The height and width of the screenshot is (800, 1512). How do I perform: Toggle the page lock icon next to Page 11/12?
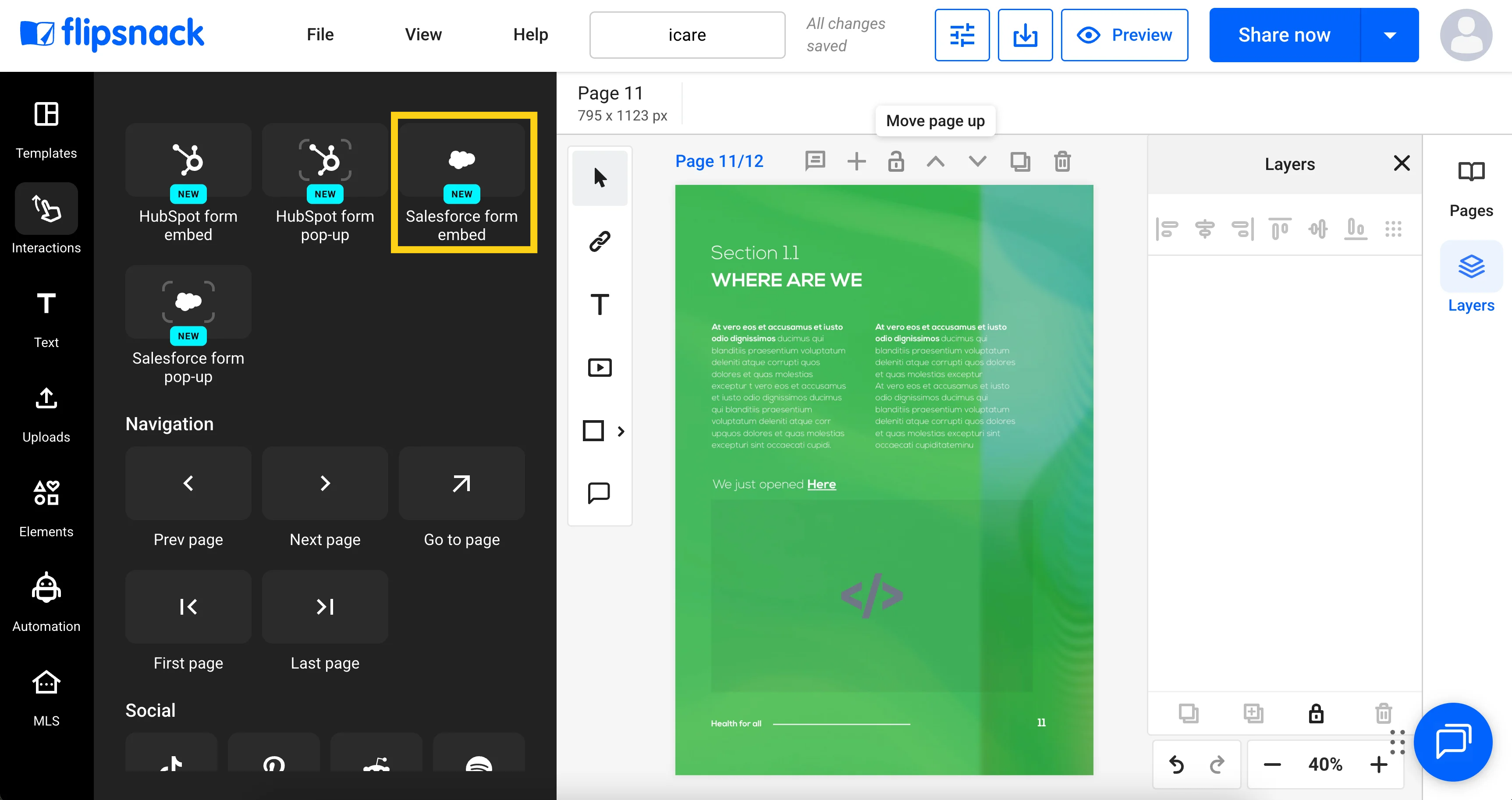(896, 161)
